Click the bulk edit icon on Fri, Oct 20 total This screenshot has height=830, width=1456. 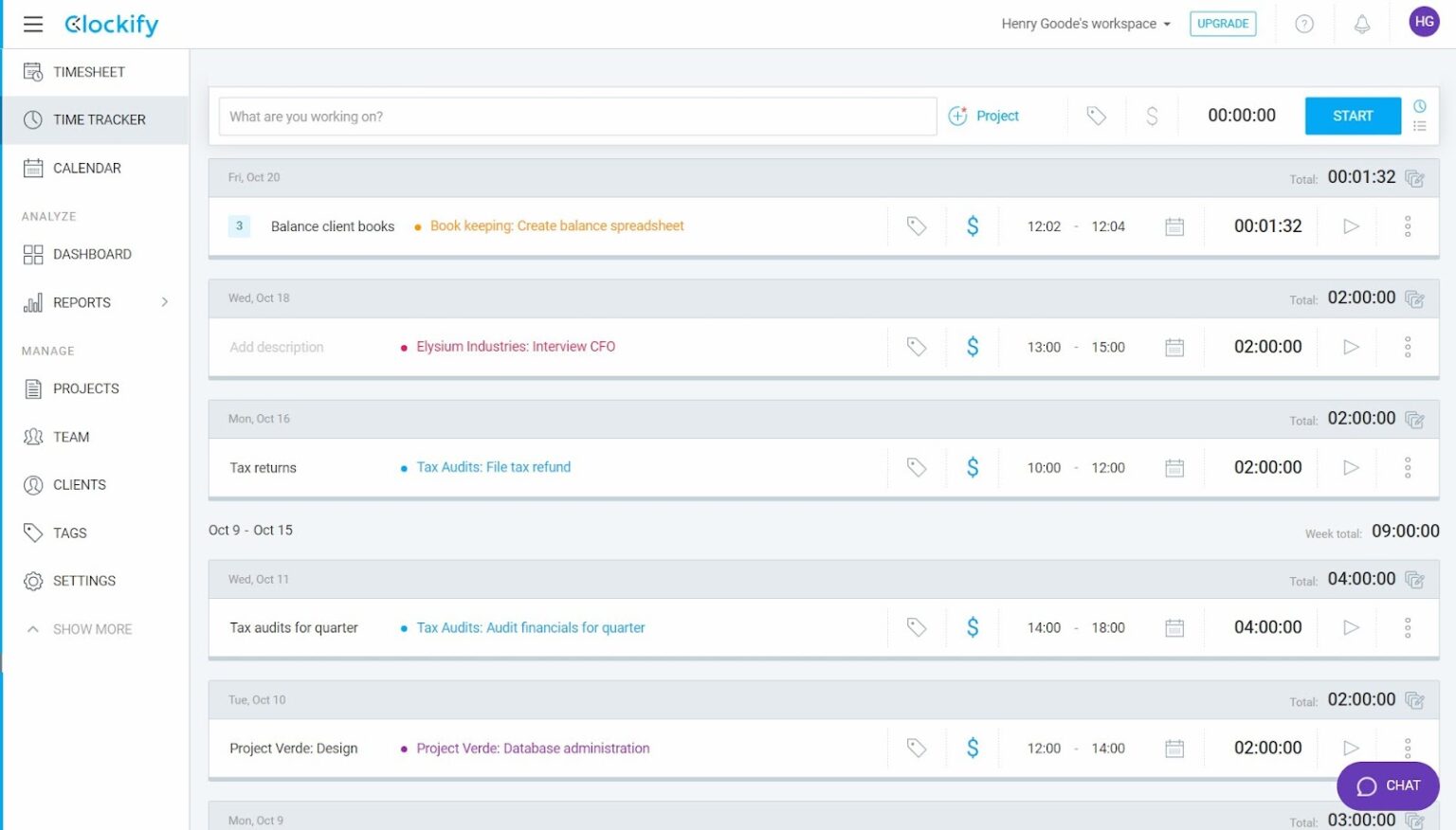point(1414,177)
